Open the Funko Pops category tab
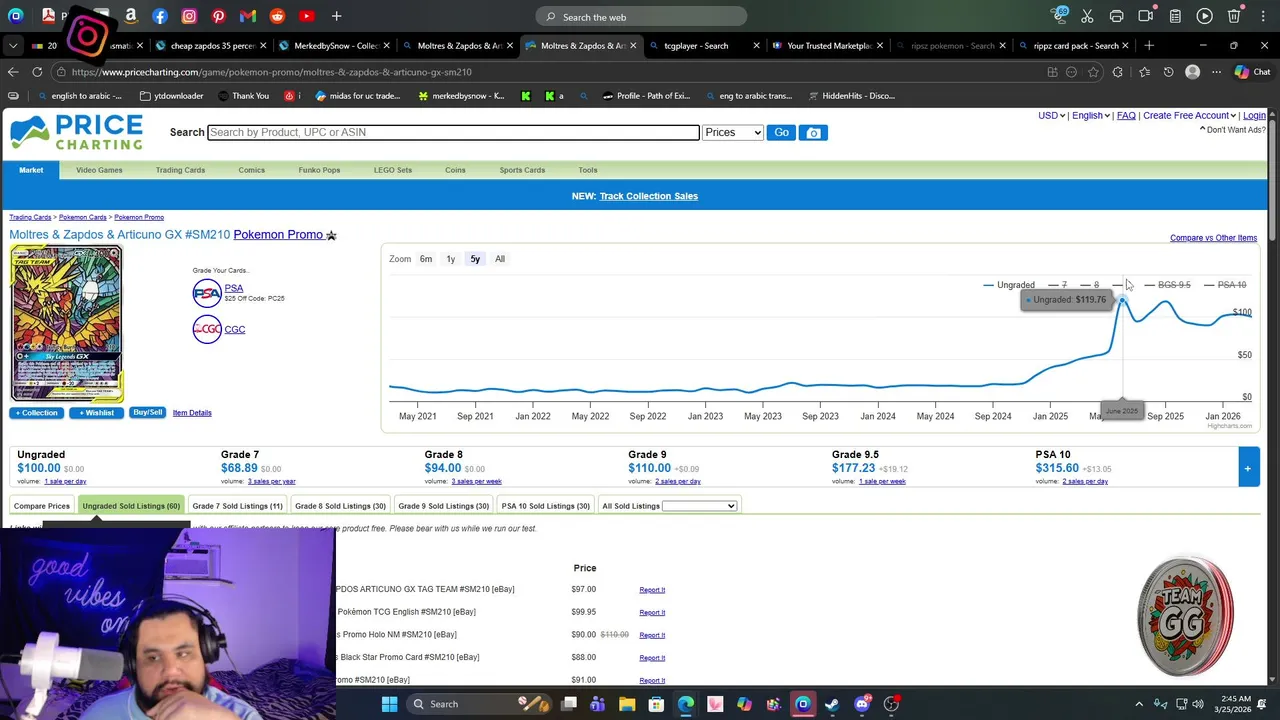The image size is (1280, 720). (x=319, y=170)
